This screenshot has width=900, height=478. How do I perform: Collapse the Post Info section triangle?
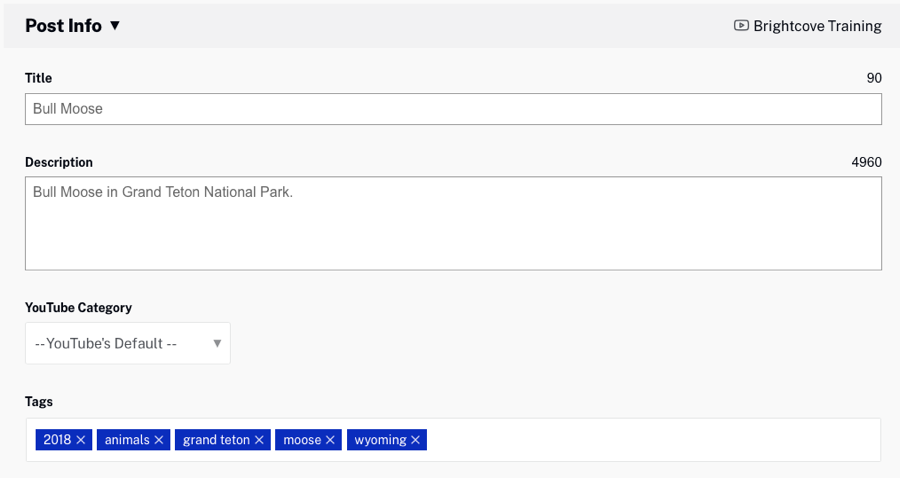115,26
